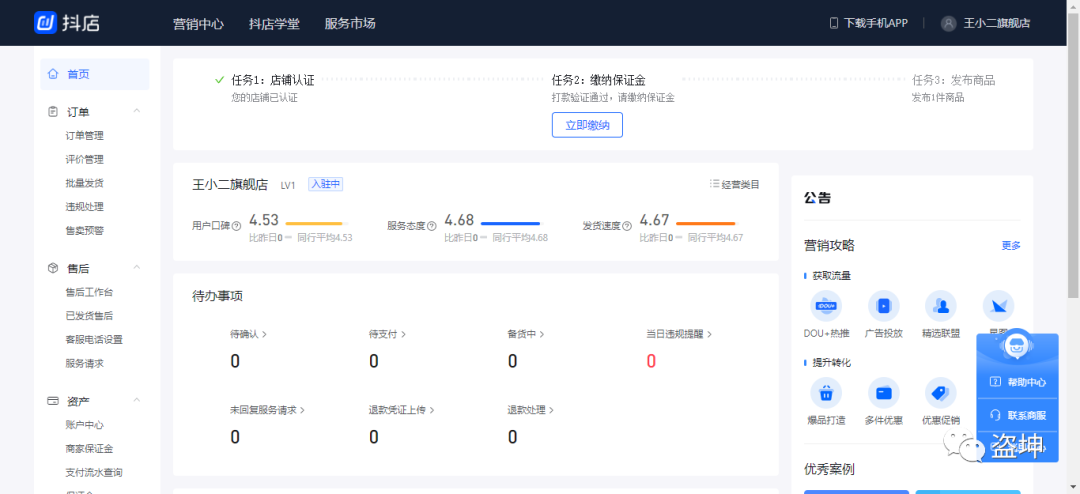This screenshot has width=1080, height=494.
Task: Open 待支付 pending items
Action: [x=387, y=334]
